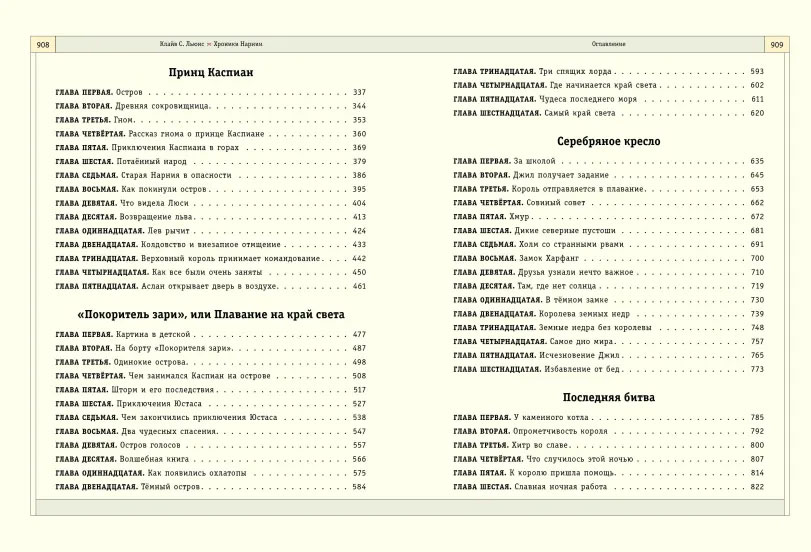This screenshot has width=811, height=552.
Task: Click the row 'Верховный король принимает командование'
Action: click(211, 259)
